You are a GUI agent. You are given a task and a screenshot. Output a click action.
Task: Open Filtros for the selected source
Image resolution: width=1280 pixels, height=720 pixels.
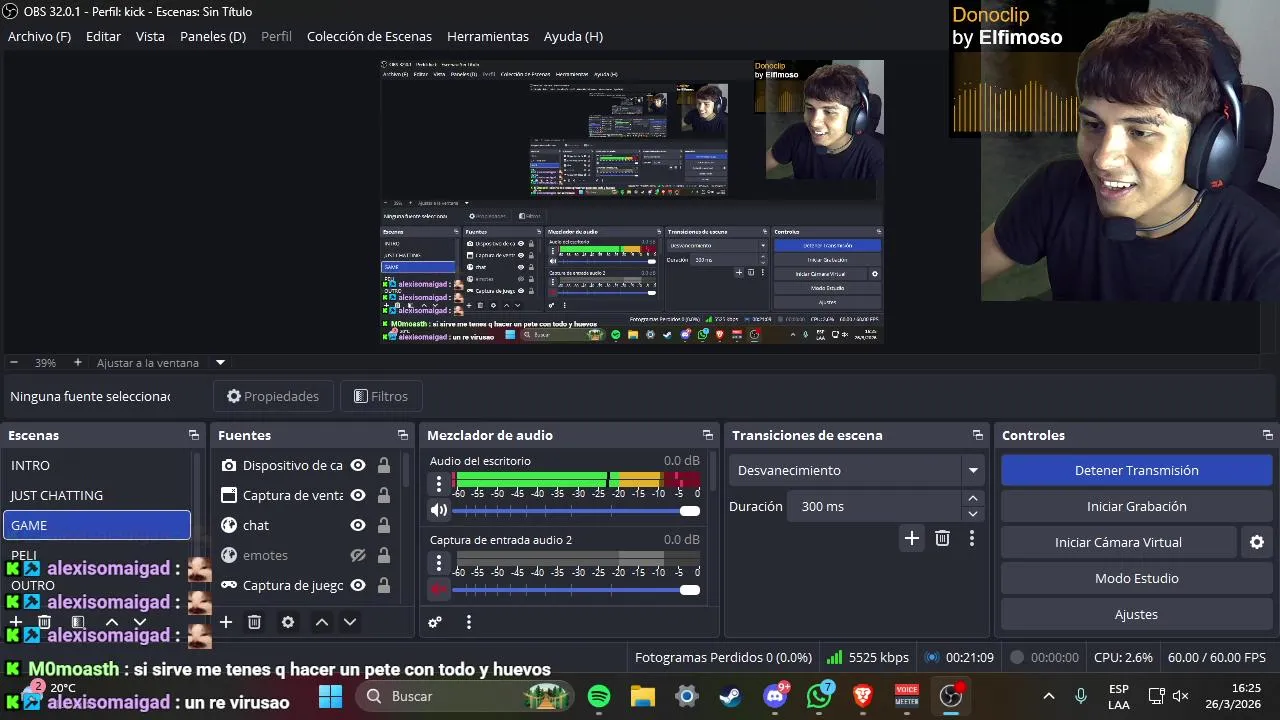tap(380, 396)
